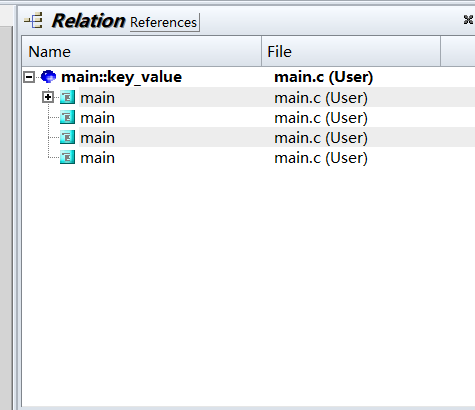Image resolution: width=475 pixels, height=410 pixels.
Task: Click main.c (User) in the first main row
Action: coord(321,98)
